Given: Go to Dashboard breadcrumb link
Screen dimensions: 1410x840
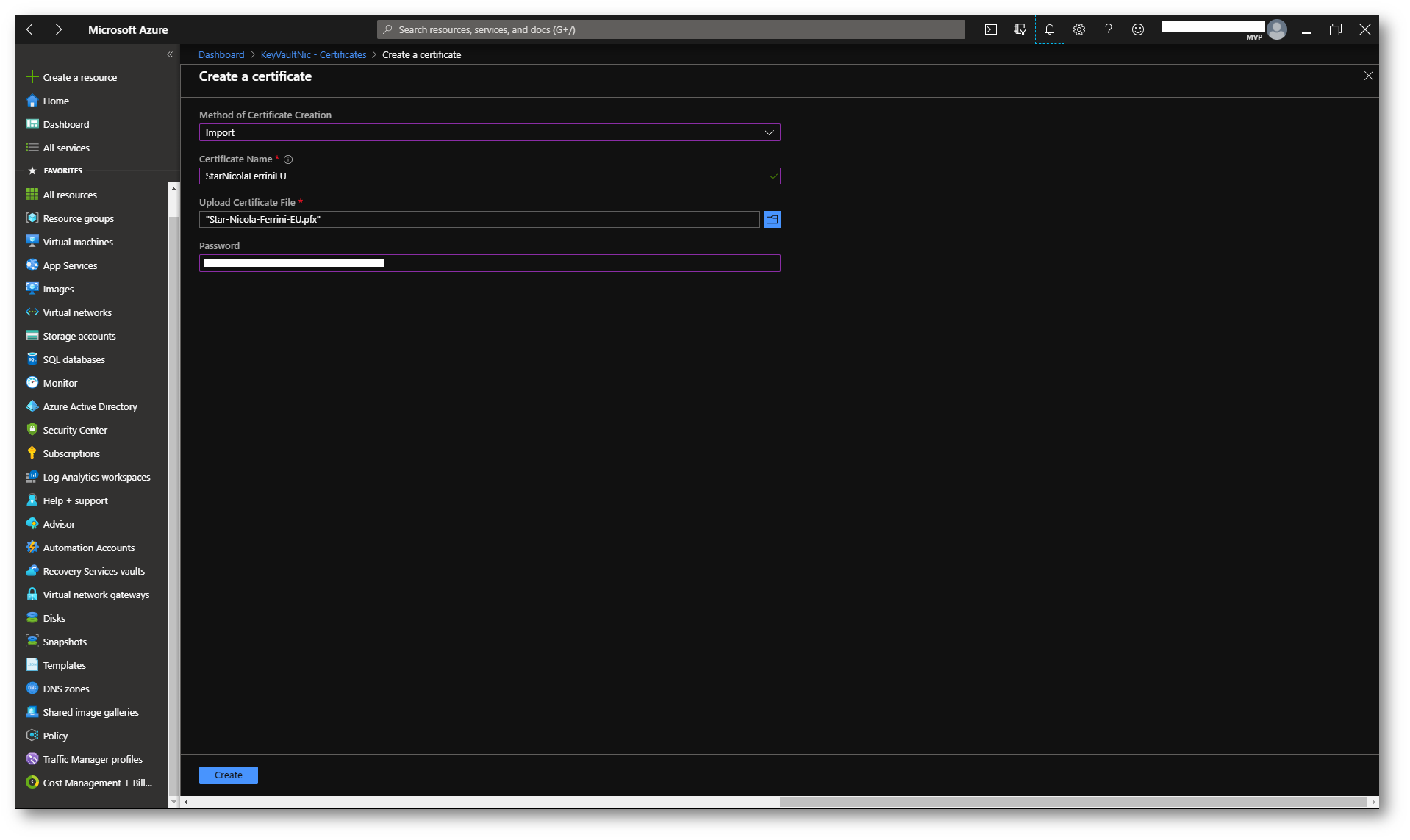Looking at the screenshot, I should [221, 55].
